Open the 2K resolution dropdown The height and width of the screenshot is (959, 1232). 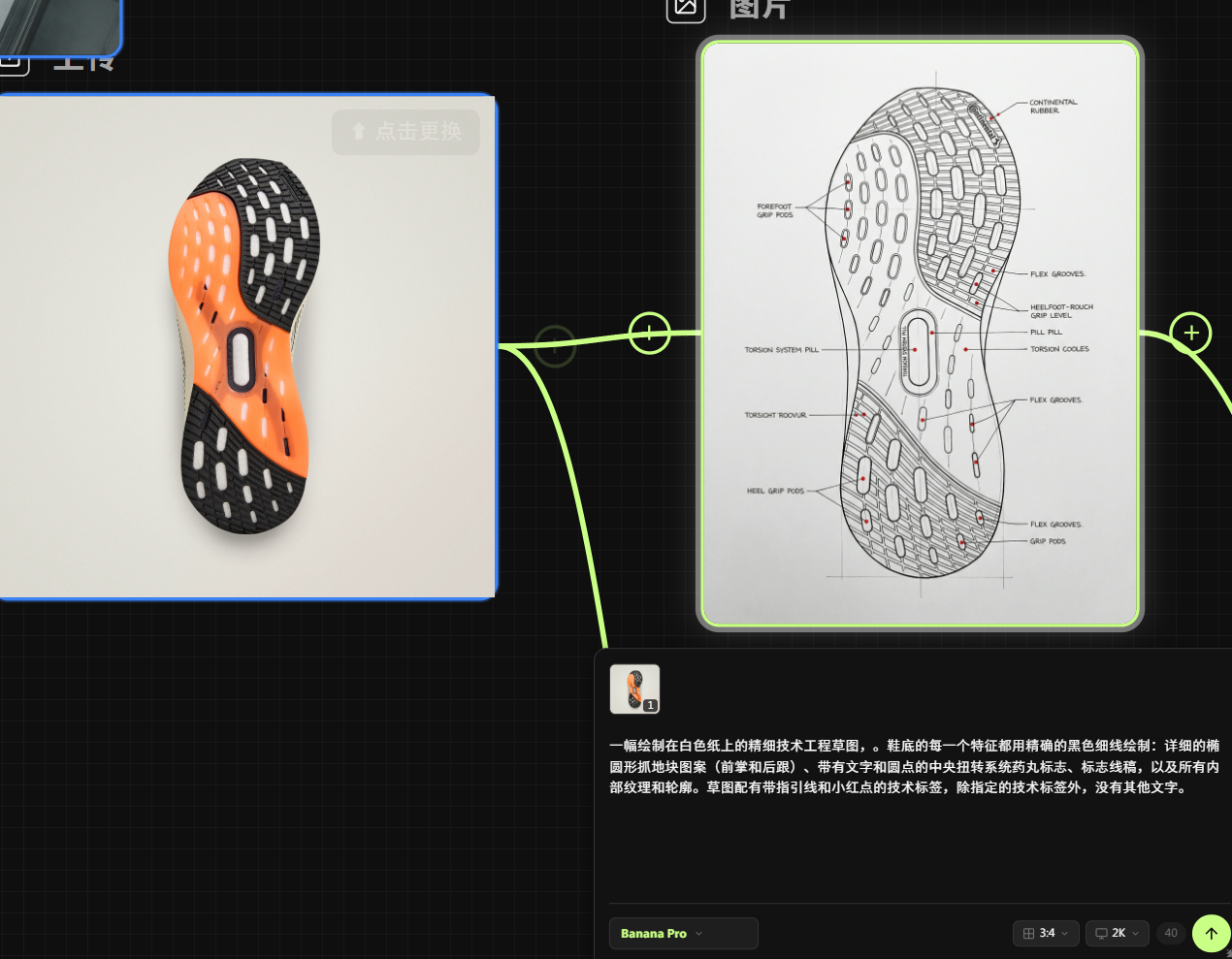click(x=1118, y=933)
